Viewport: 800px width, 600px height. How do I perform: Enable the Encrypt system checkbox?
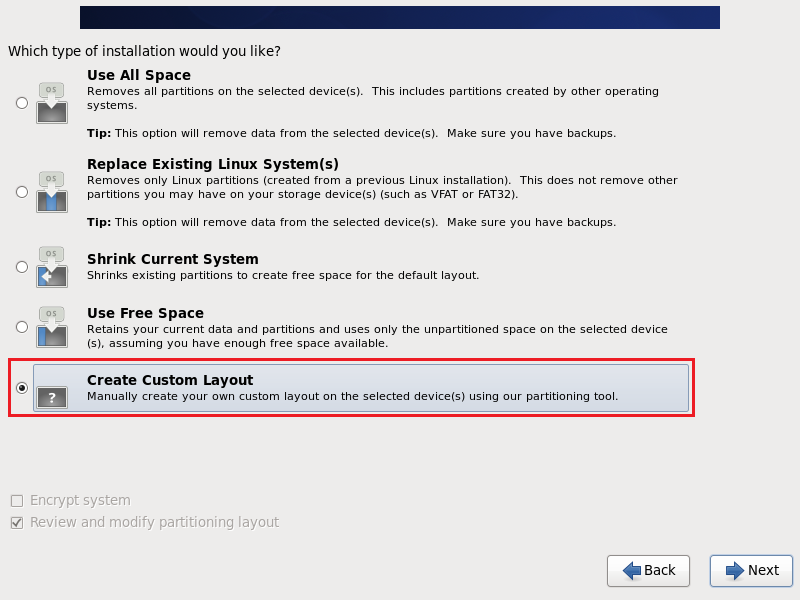pyautogui.click(x=16, y=500)
